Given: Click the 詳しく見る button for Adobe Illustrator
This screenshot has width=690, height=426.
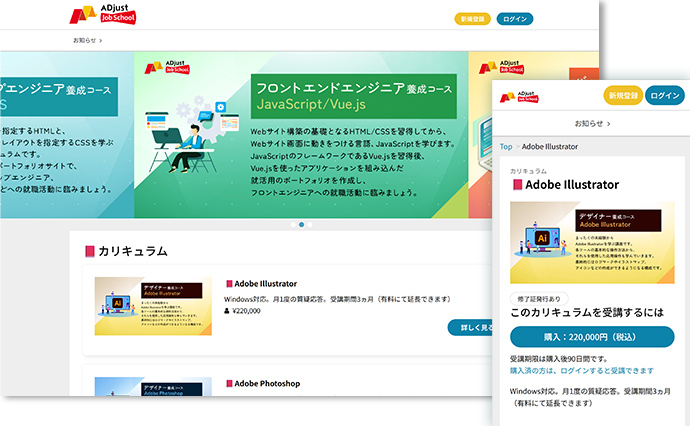Looking at the screenshot, I should 470,327.
